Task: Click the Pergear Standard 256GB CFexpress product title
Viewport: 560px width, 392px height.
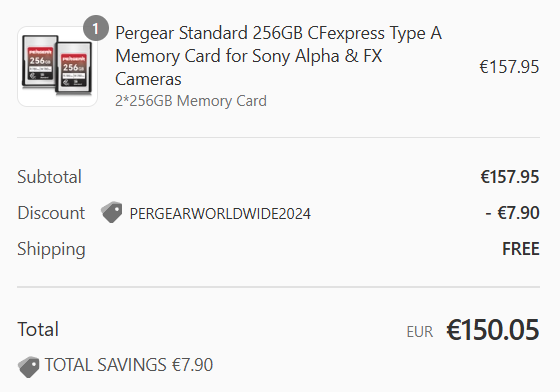Action: [x=279, y=56]
